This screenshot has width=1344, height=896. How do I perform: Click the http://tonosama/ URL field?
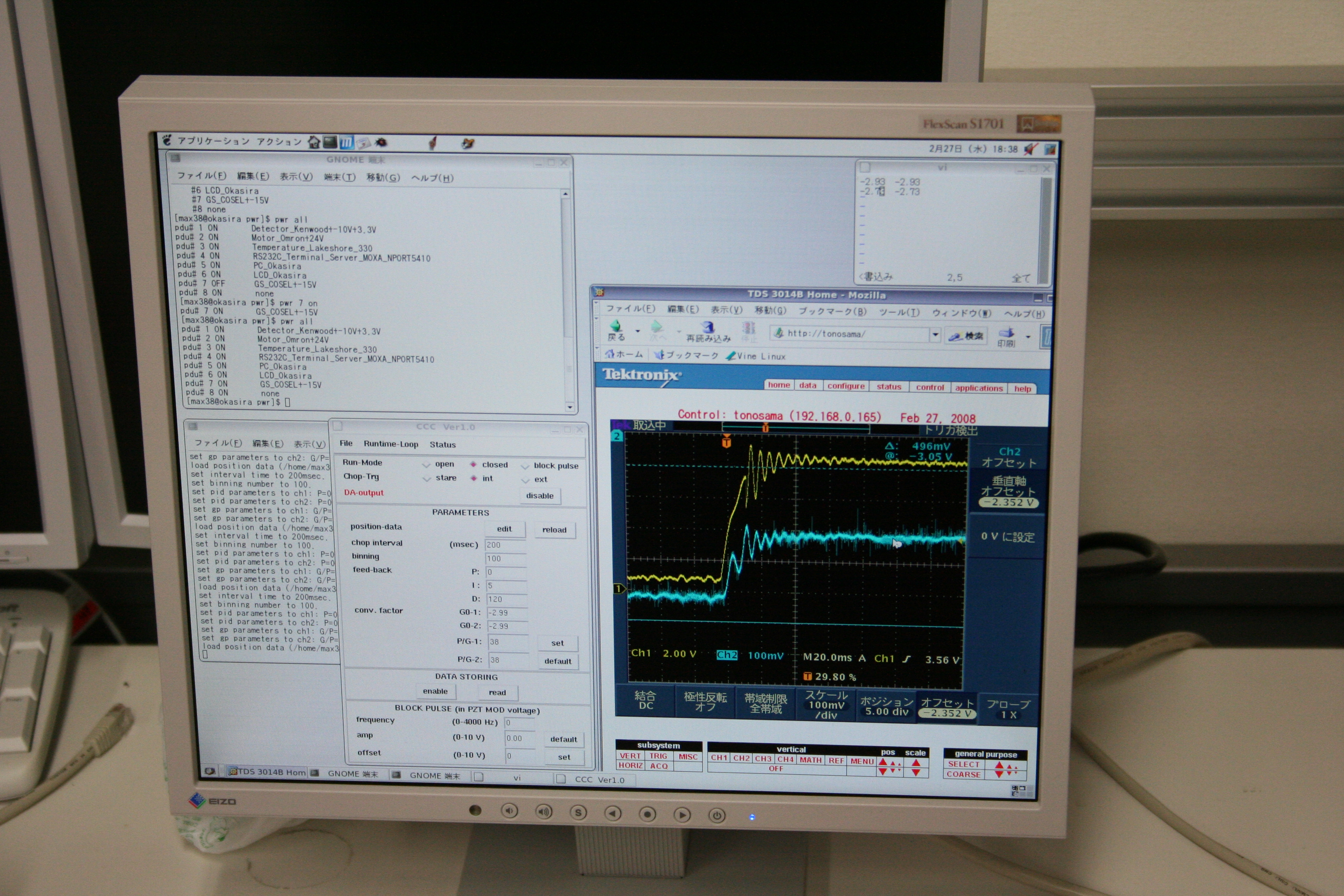tap(850, 334)
